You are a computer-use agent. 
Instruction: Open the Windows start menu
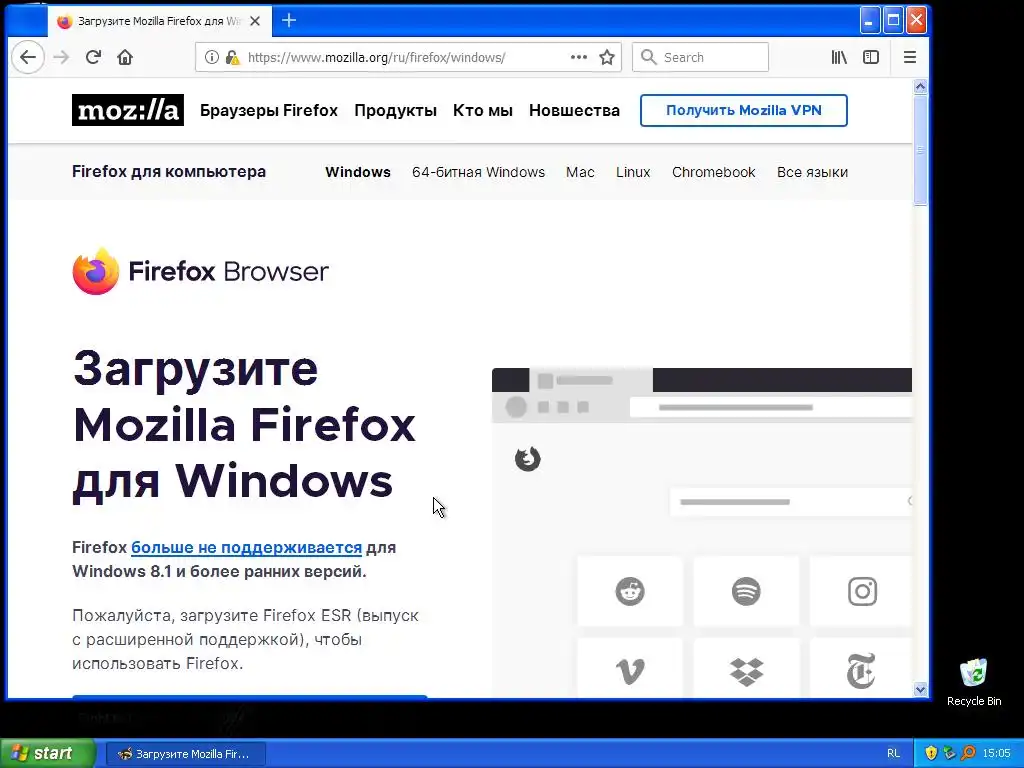(x=47, y=753)
